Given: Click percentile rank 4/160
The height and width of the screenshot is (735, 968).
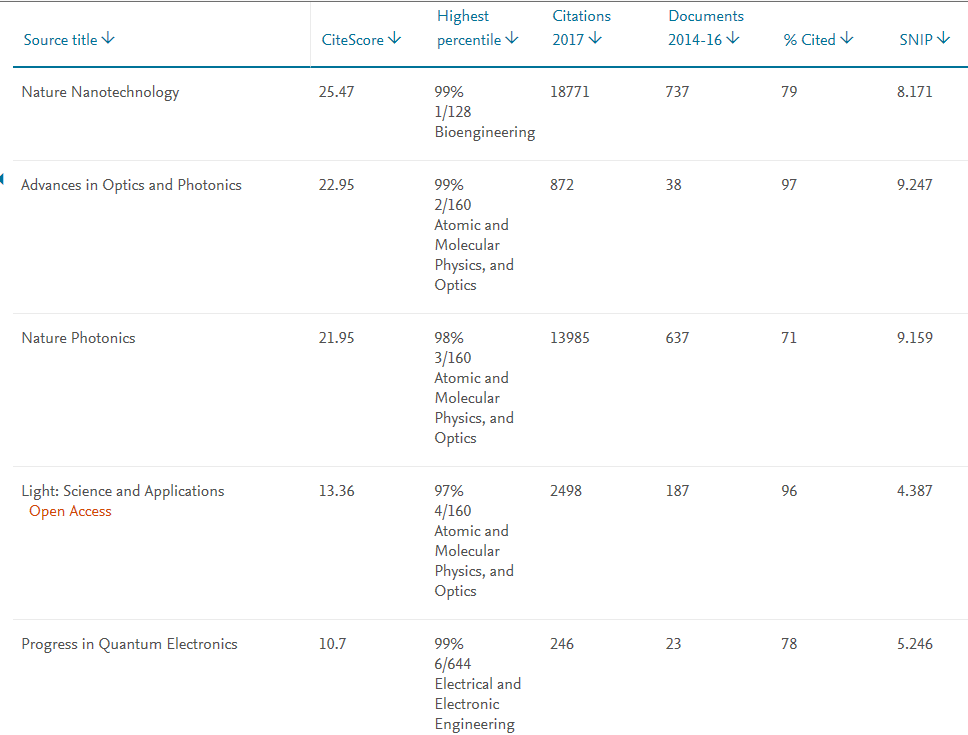Looking at the screenshot, I should [x=453, y=511].
